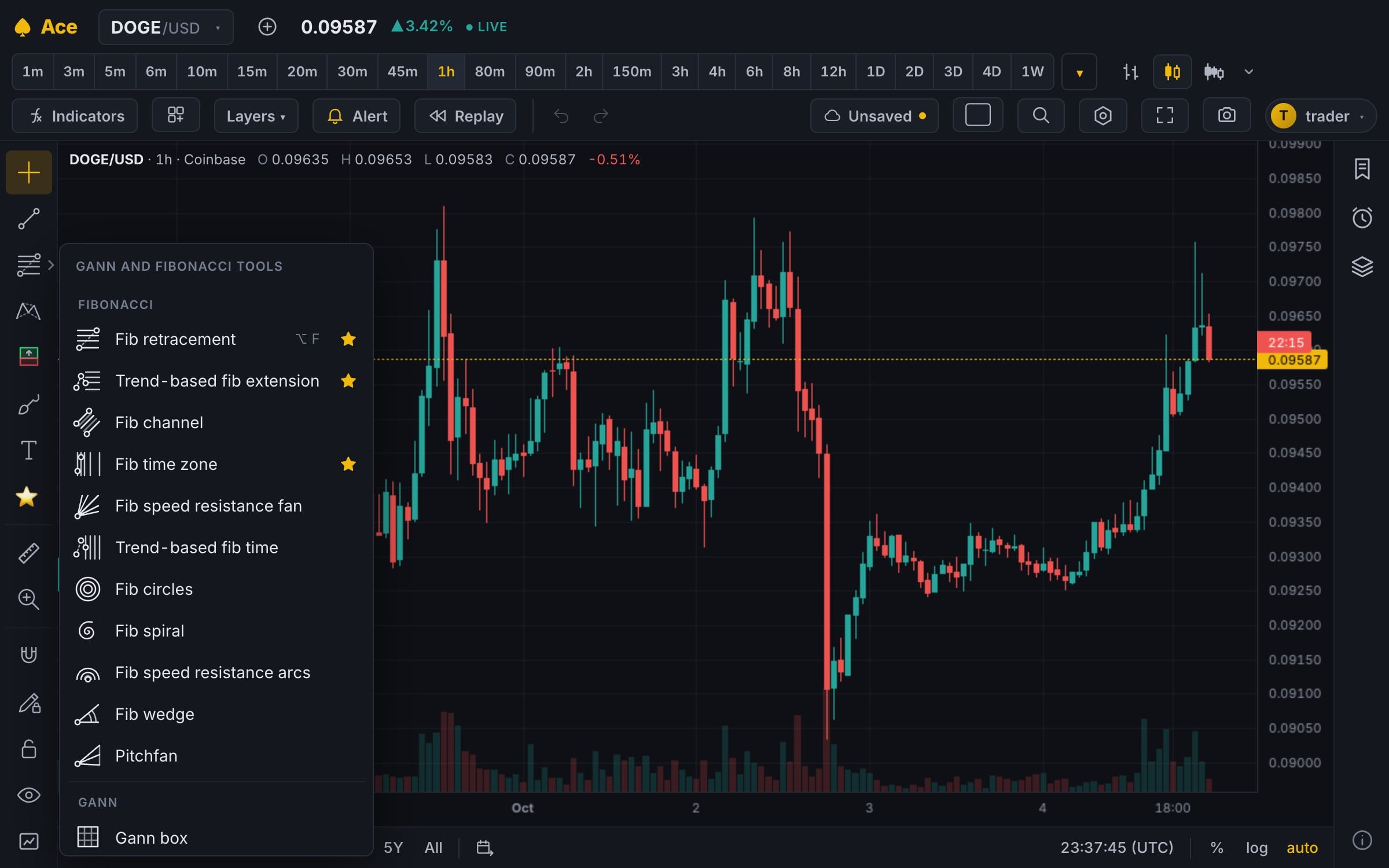Open the symbol search magnifier
Image resolution: width=1389 pixels, height=868 pixels.
(1041, 116)
